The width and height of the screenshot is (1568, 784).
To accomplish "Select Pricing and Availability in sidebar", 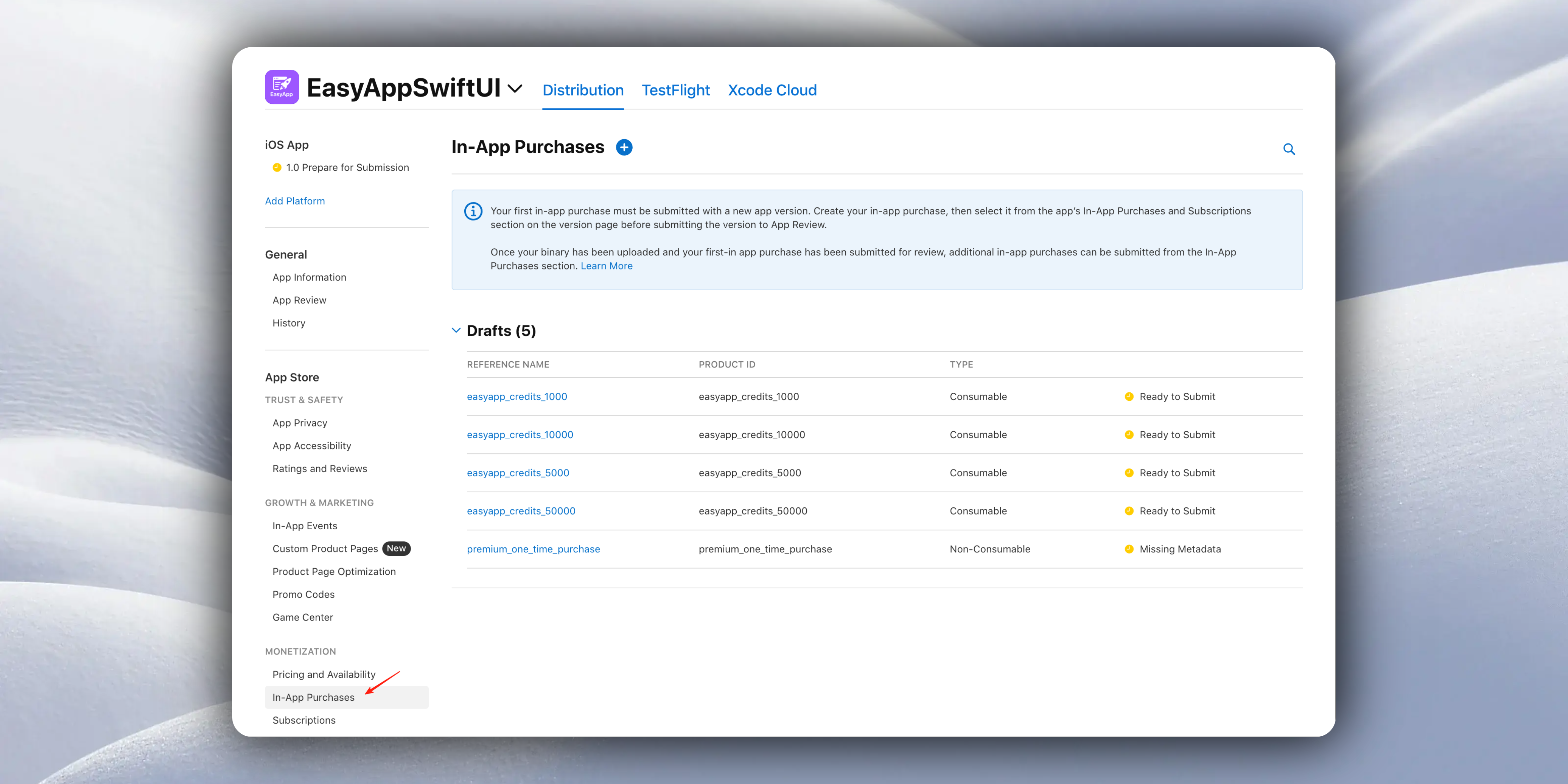I will (x=324, y=674).
